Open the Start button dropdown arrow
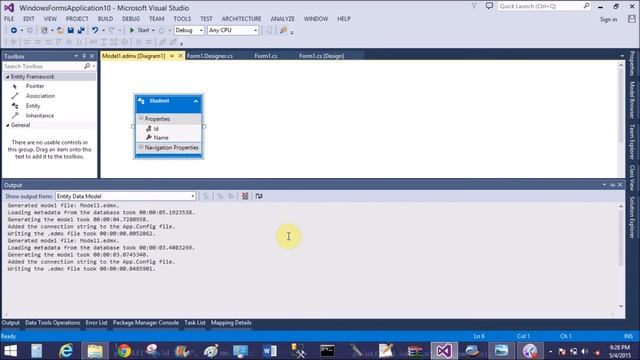Image resolution: width=640 pixels, height=360 pixels. tap(153, 30)
